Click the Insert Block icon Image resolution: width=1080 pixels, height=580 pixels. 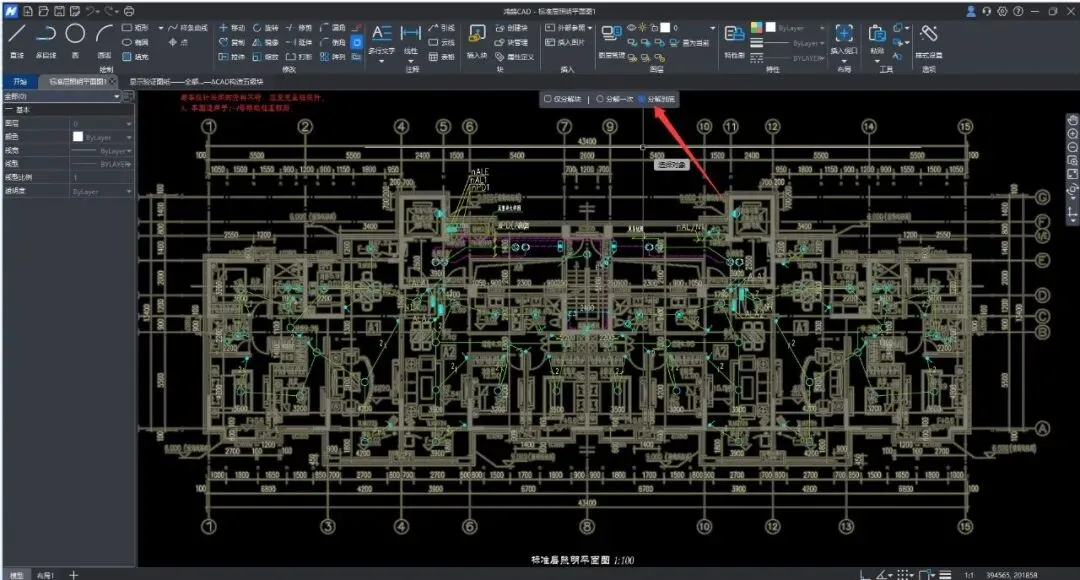[477, 34]
